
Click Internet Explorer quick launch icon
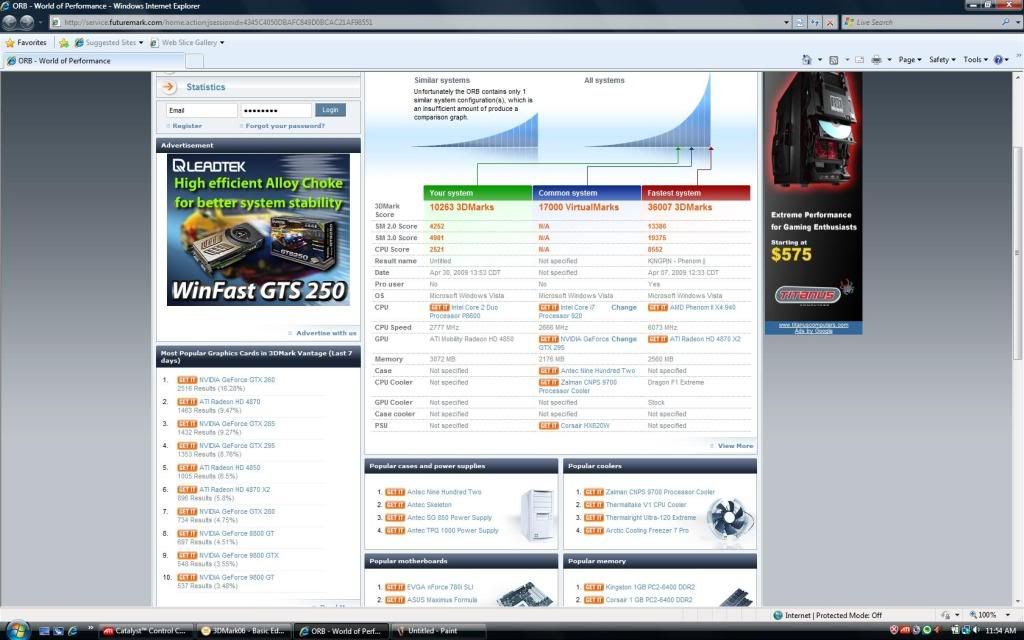(x=73, y=631)
